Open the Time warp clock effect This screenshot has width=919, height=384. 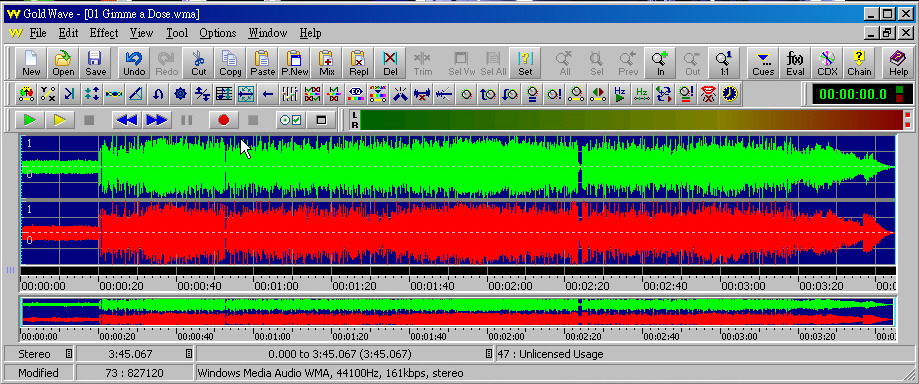[x=730, y=94]
